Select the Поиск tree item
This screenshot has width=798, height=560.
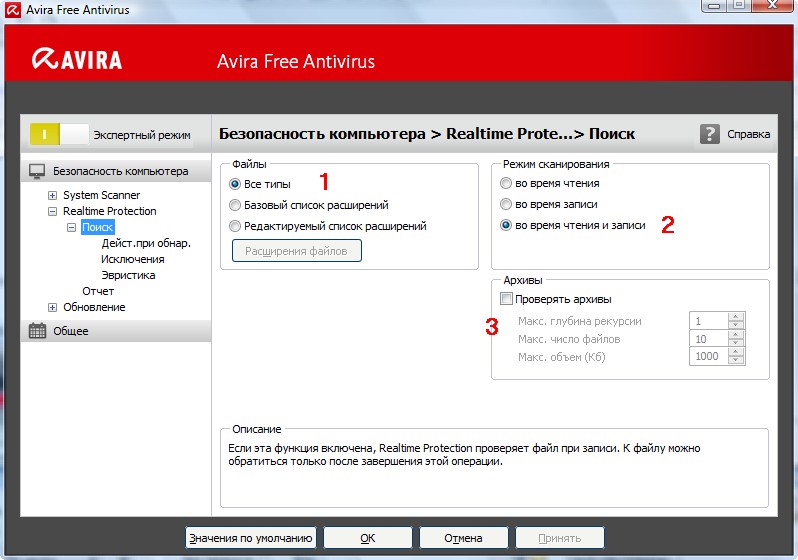pyautogui.click(x=98, y=227)
